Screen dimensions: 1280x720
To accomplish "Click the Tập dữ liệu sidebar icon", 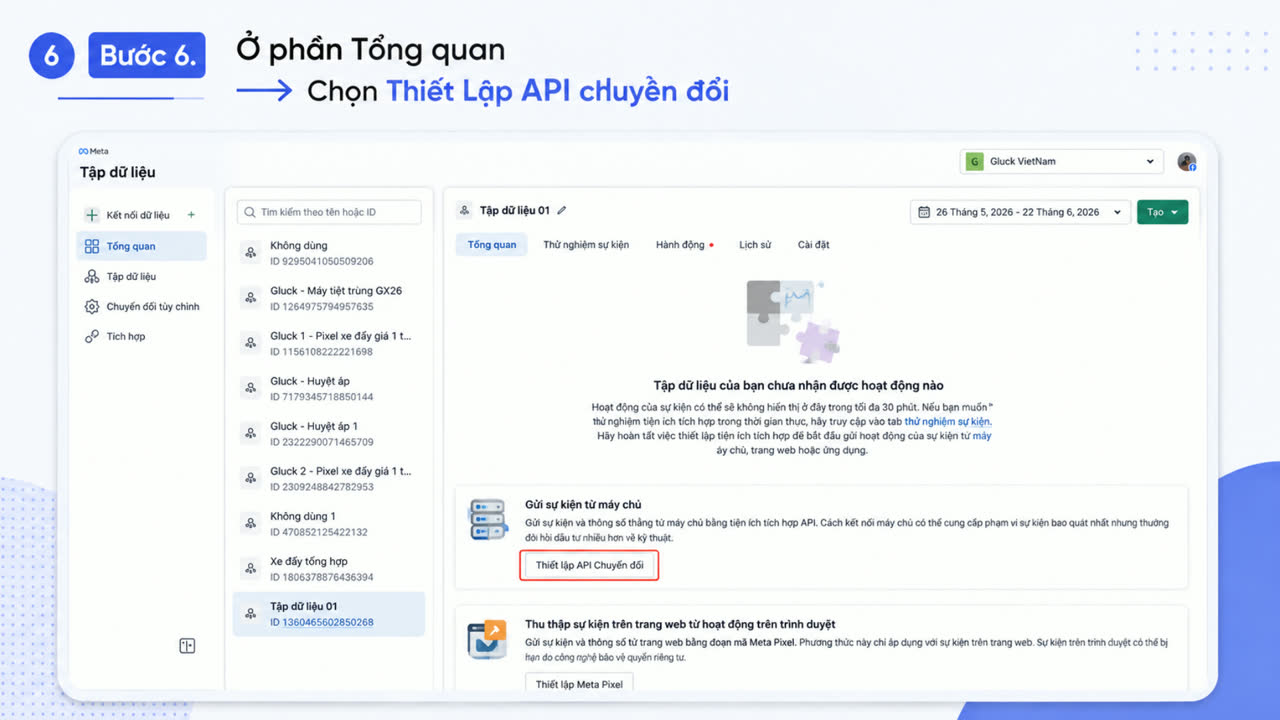I will click(92, 276).
